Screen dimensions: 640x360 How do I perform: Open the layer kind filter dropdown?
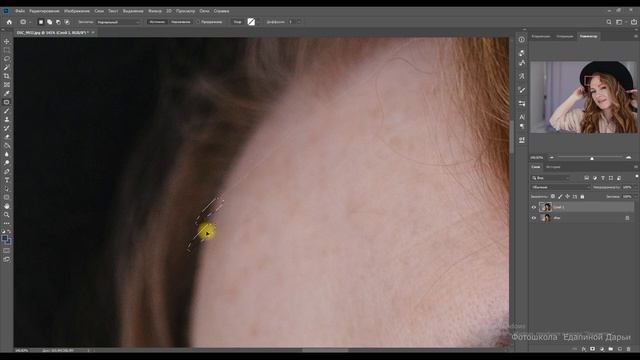click(x=550, y=178)
